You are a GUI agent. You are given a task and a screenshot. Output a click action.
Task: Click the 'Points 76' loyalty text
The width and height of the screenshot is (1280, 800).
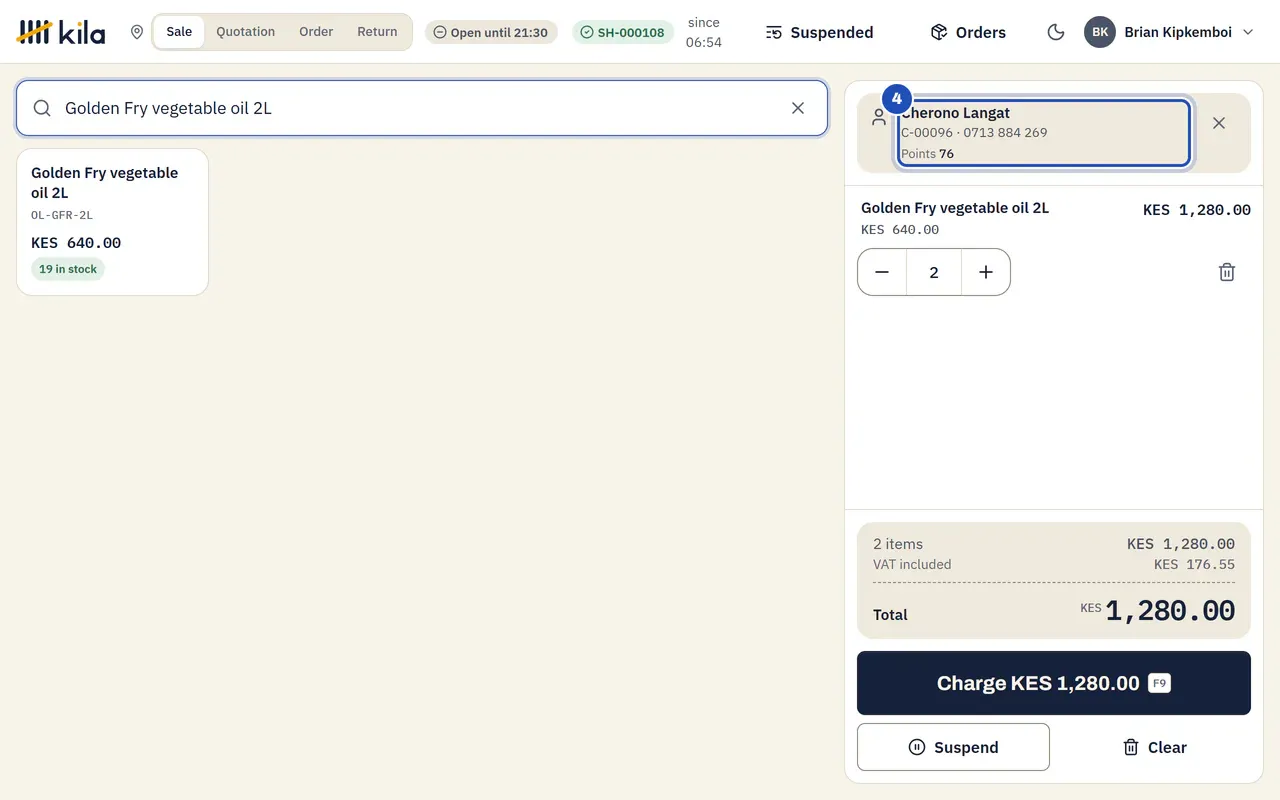click(x=927, y=154)
